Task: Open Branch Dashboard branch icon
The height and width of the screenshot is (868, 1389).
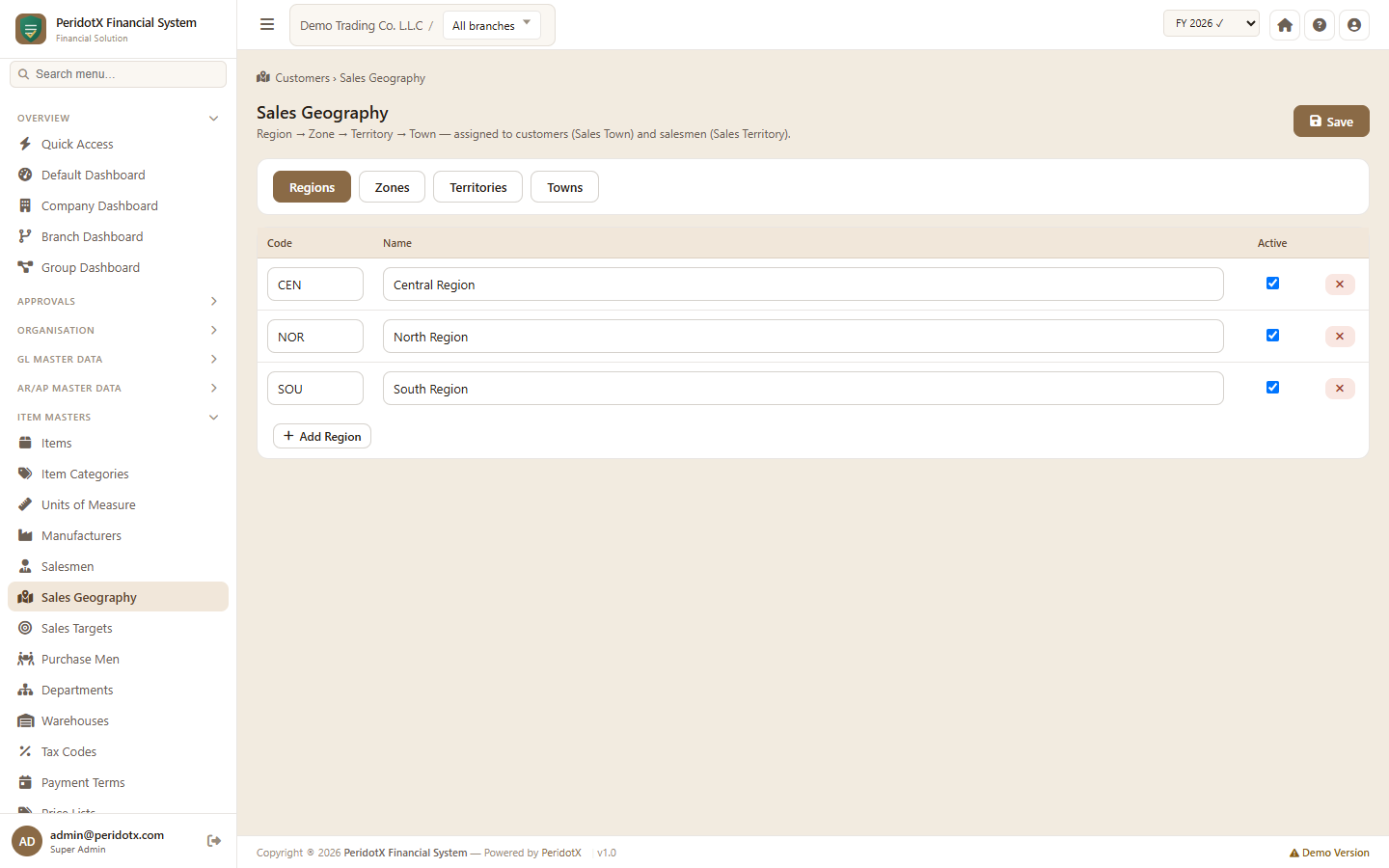Action: (25, 236)
